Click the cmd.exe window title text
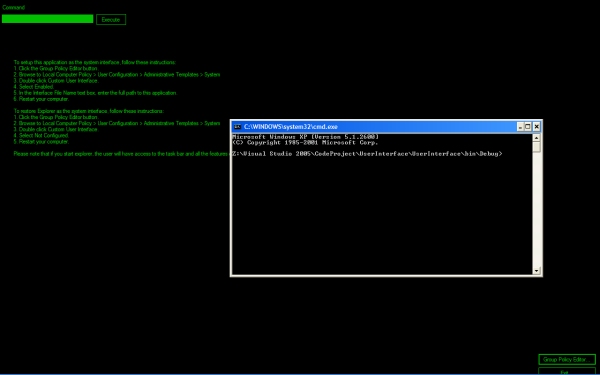Viewport: 600px width, 375px height. pos(291,127)
